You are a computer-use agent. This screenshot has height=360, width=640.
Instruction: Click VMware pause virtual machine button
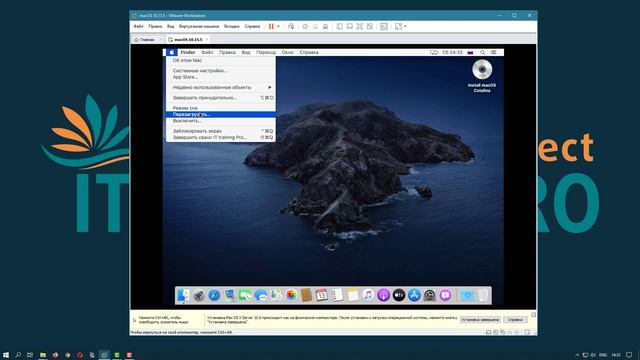pos(271,26)
